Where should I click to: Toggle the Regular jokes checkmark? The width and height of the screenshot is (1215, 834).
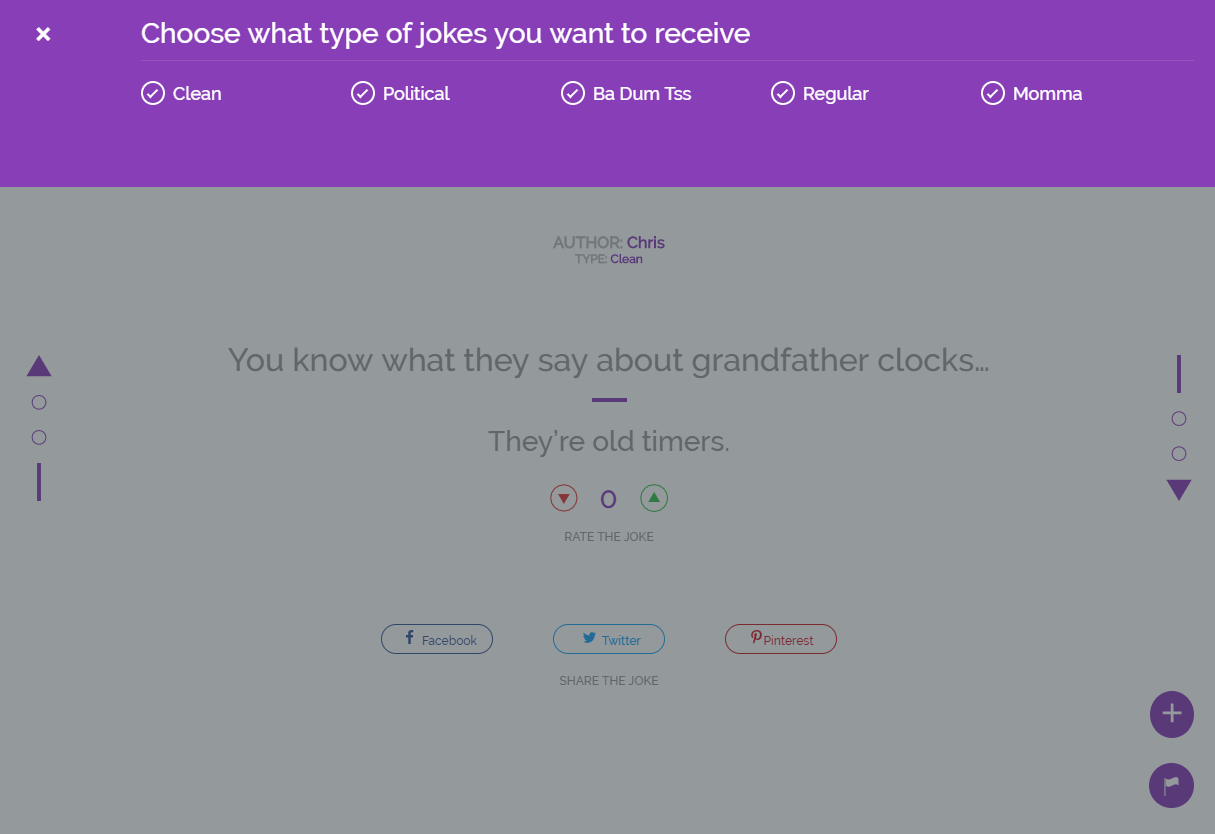[782, 92]
